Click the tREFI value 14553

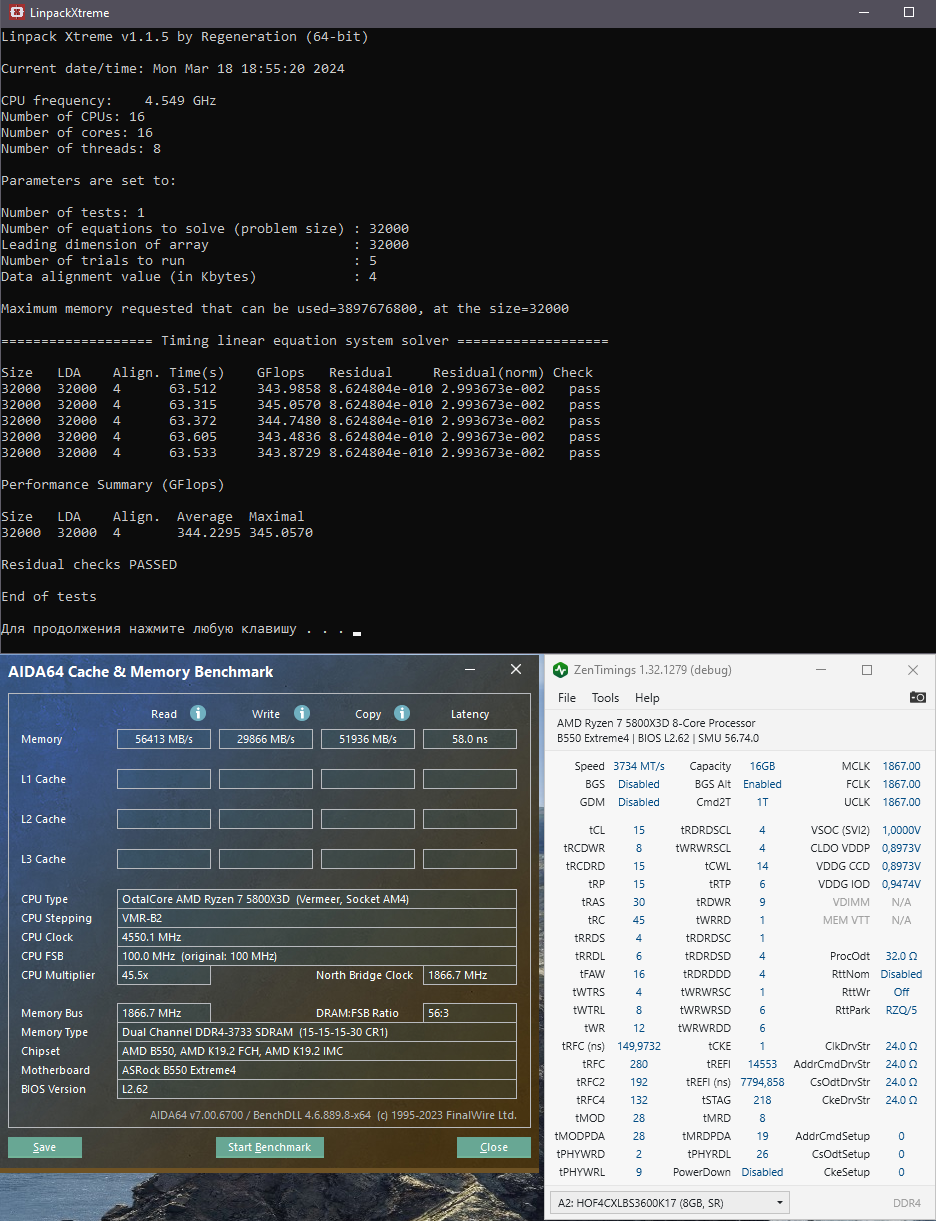pos(762,1064)
